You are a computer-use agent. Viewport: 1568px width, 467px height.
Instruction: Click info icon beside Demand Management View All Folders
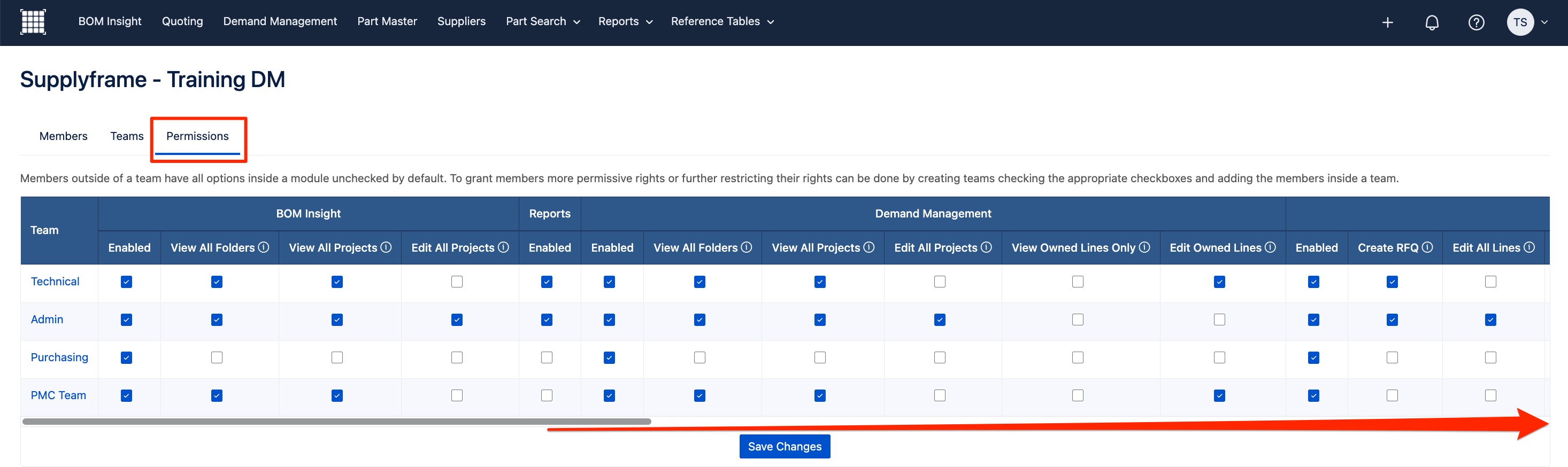[746, 247]
